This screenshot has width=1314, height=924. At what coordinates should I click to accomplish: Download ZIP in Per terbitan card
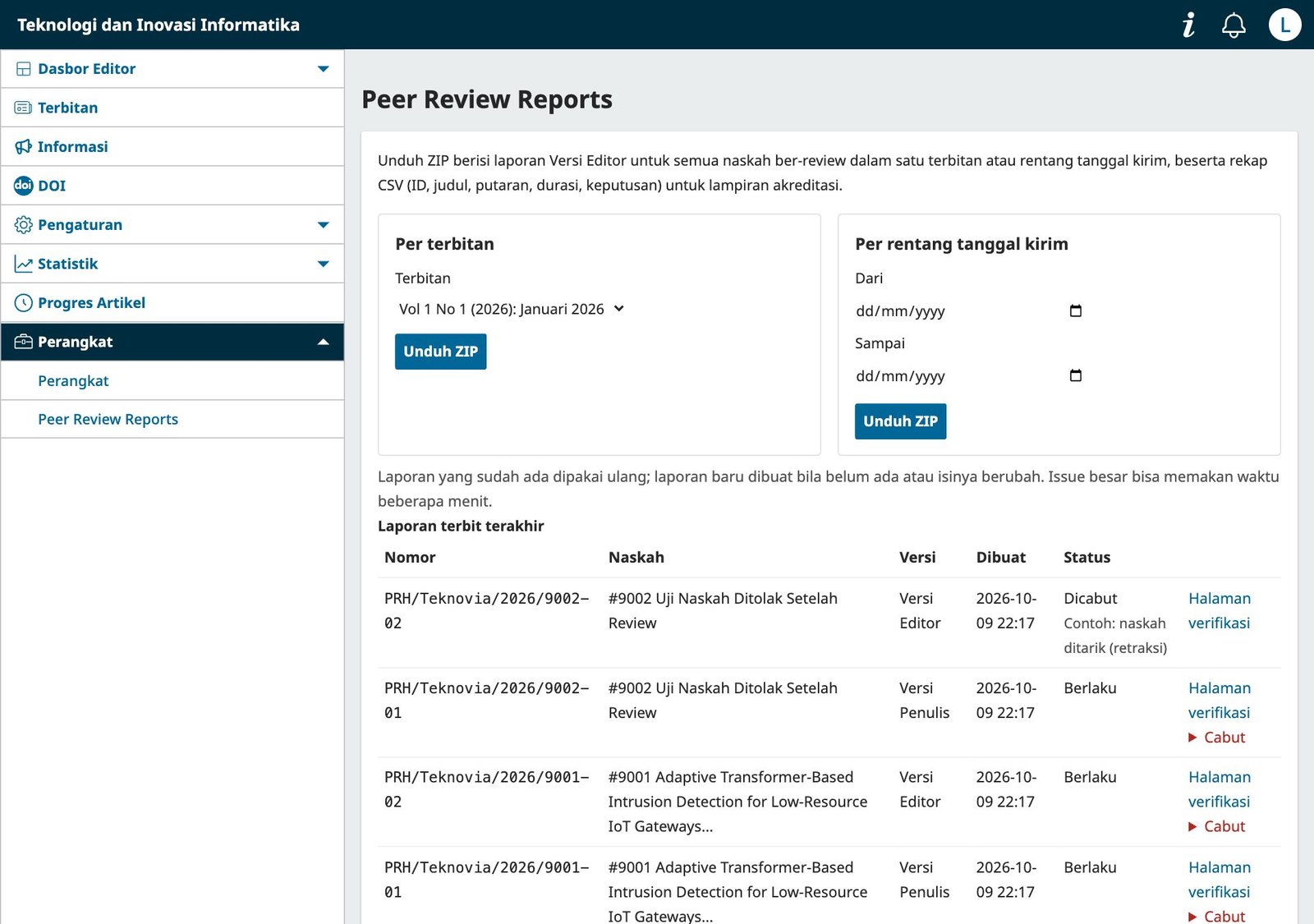[x=441, y=352]
